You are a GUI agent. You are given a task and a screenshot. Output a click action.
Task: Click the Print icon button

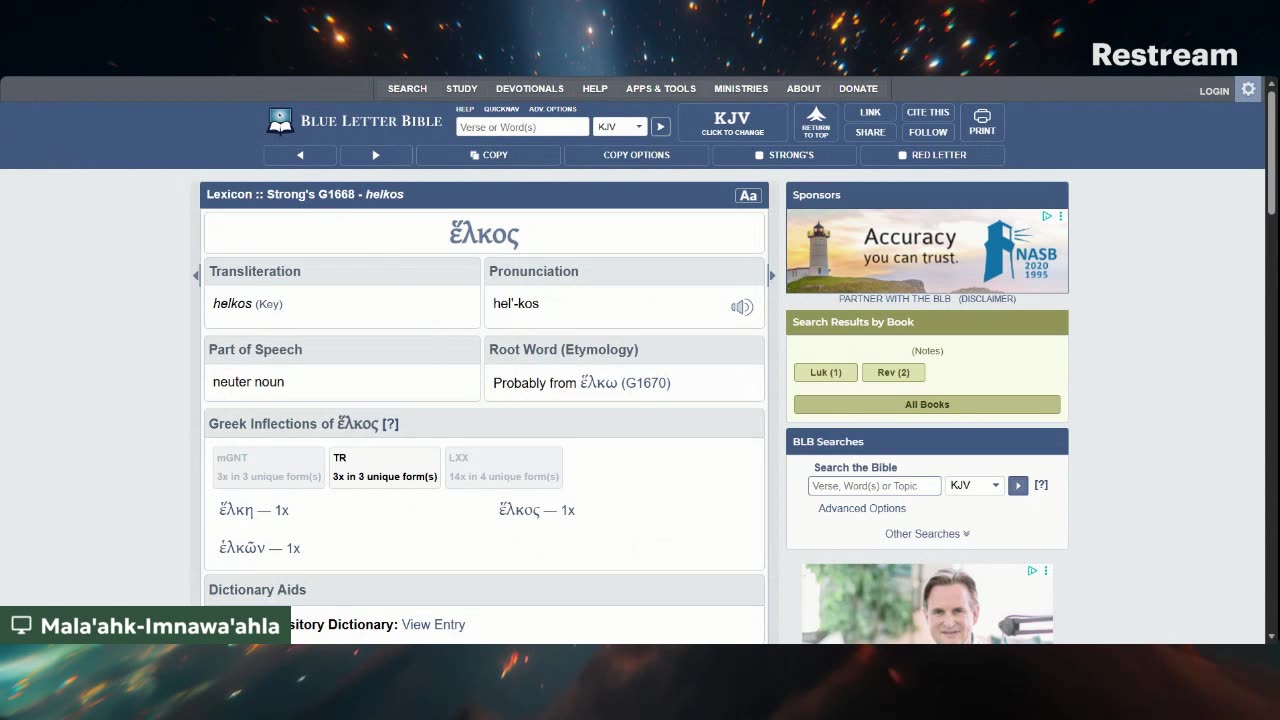pos(982,122)
